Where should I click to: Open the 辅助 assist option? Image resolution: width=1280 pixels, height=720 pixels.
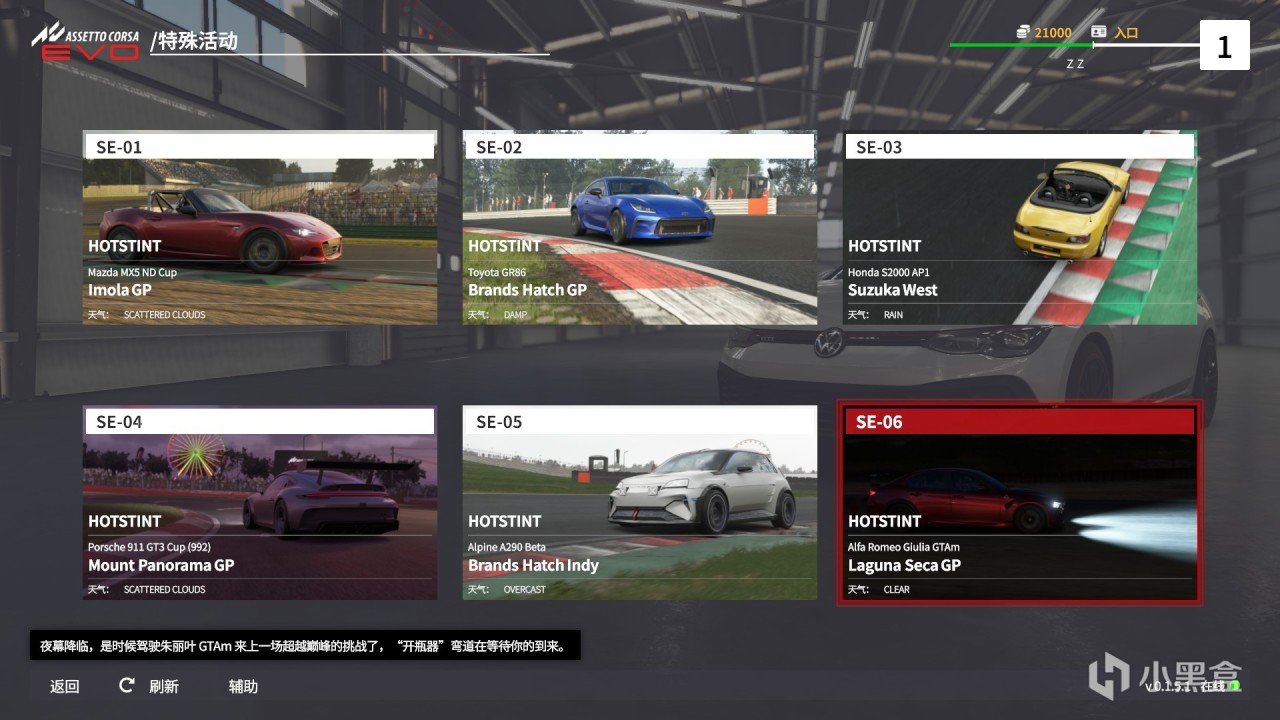243,686
